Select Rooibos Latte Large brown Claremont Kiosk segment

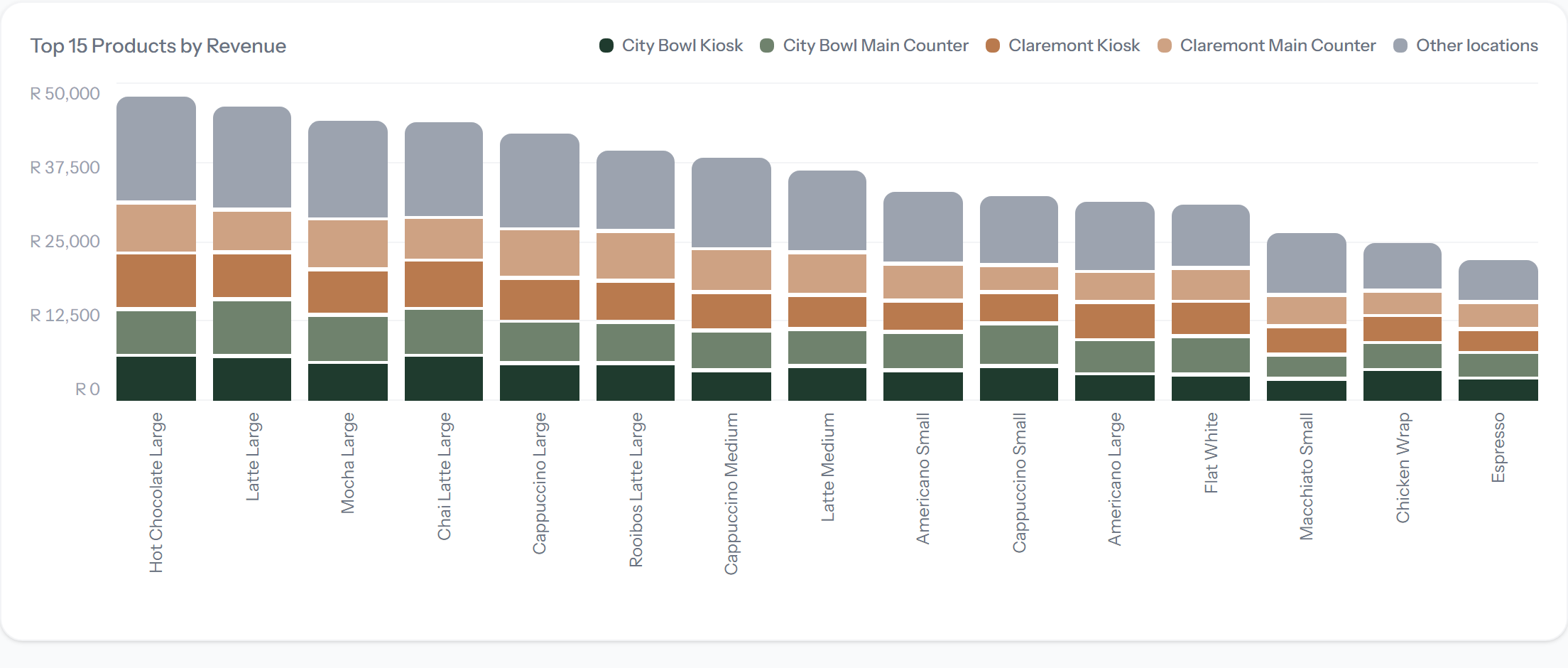click(636, 301)
